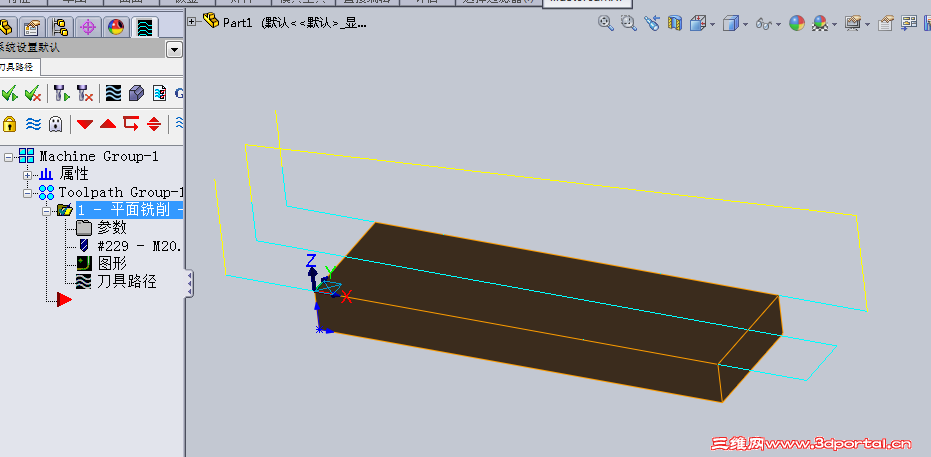This screenshot has height=457, width=931.
Task: Click the Hide/Show Items glasses icon
Action: (764, 24)
